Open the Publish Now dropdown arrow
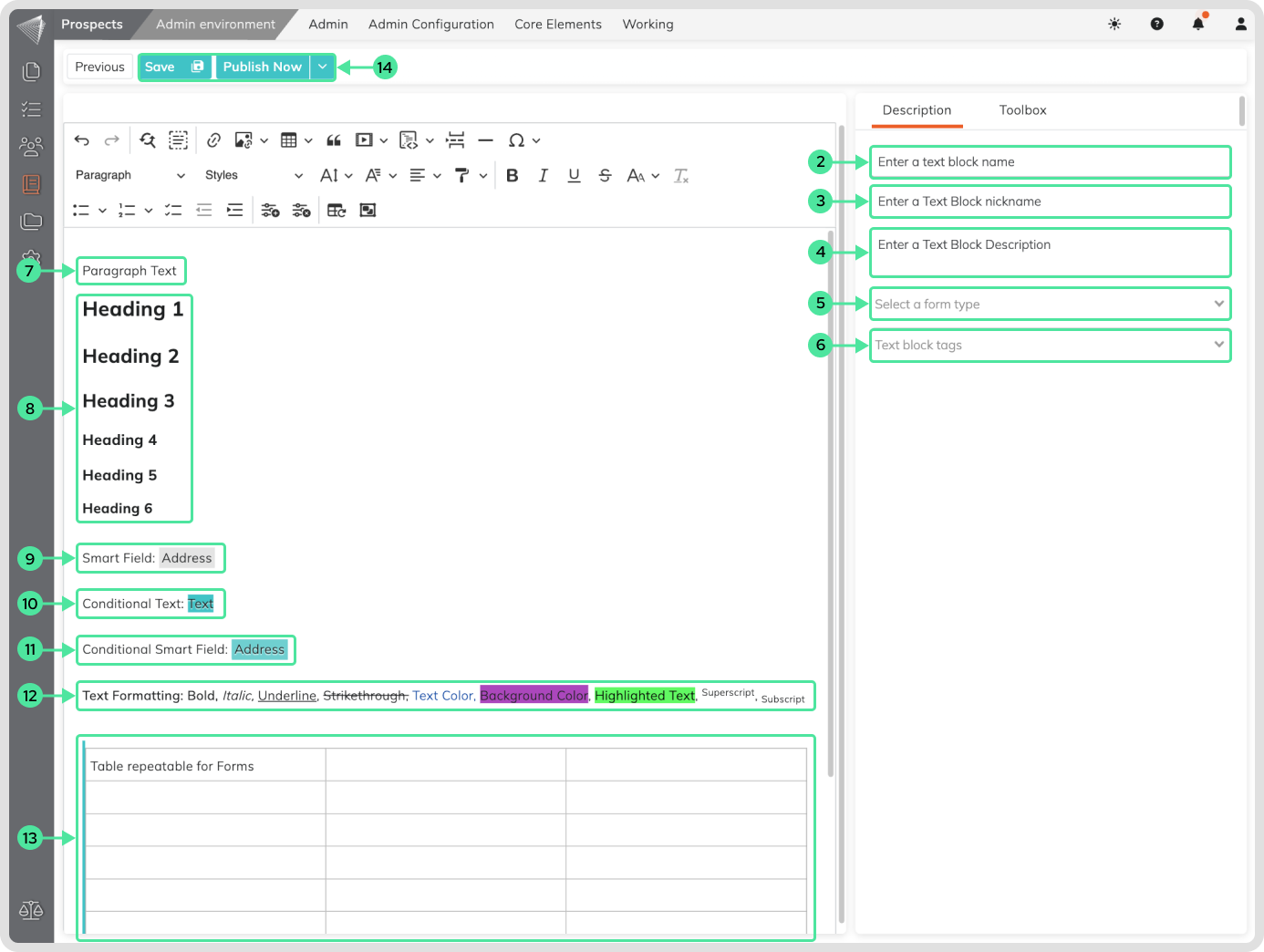Viewport: 1264px width, 952px height. pos(323,67)
